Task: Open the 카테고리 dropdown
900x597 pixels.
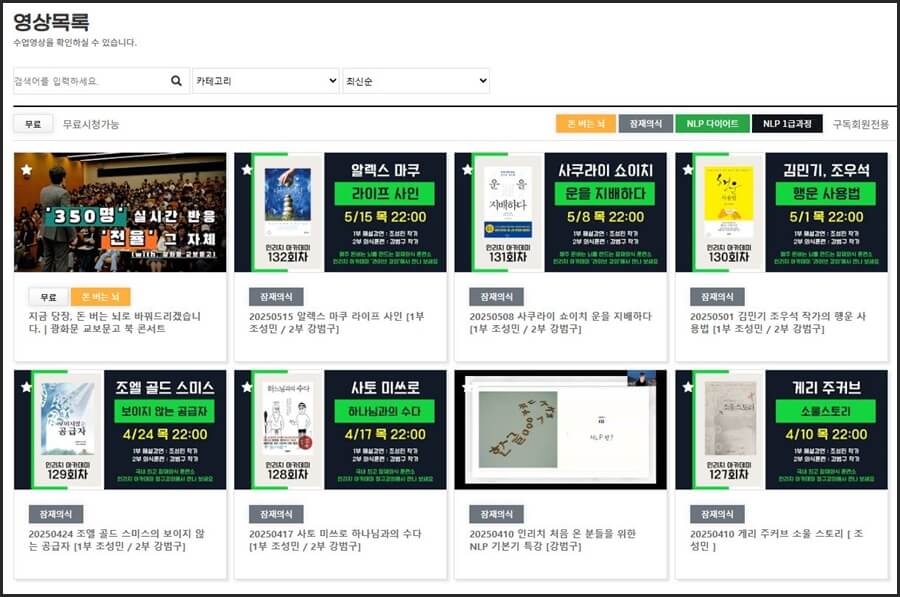Action: [x=263, y=80]
